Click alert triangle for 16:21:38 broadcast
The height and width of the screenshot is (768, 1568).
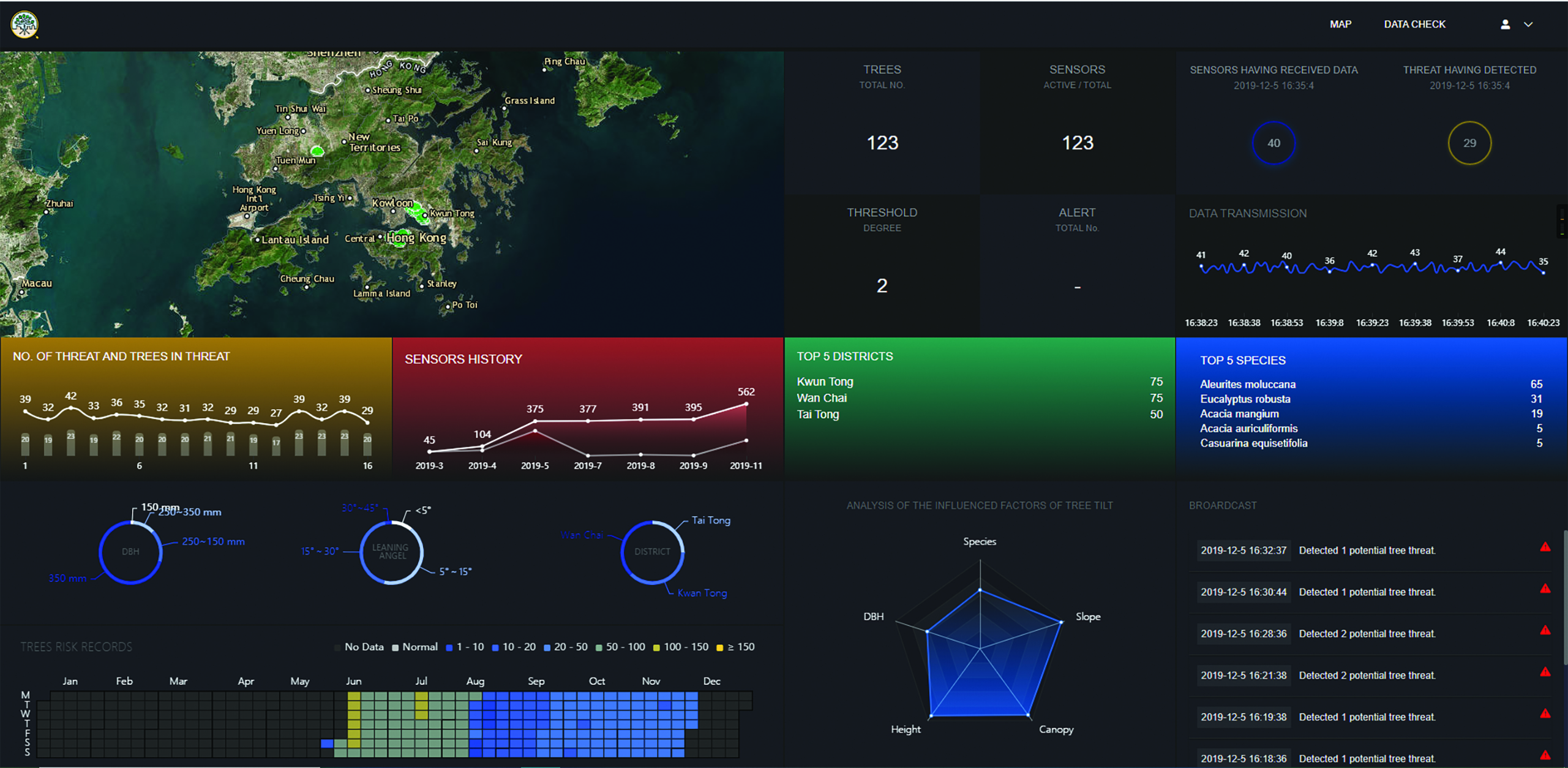tap(1545, 672)
